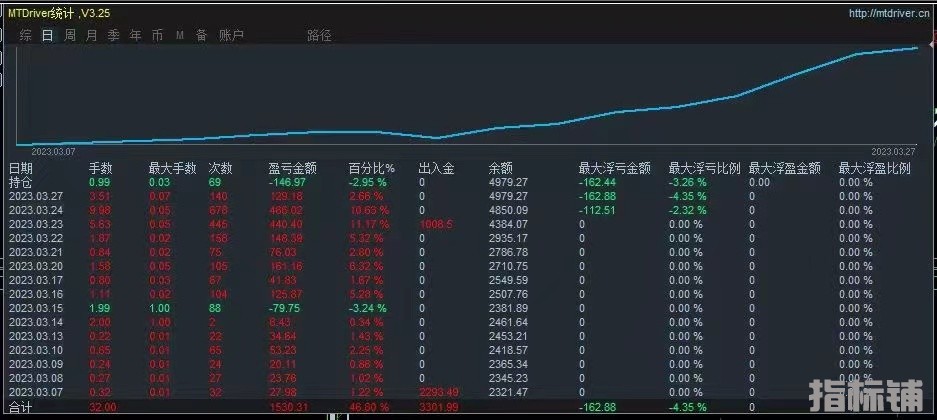Screen dimensions: 937x420
Task: Click the -162.44 floating loss value
Action: pos(598,182)
